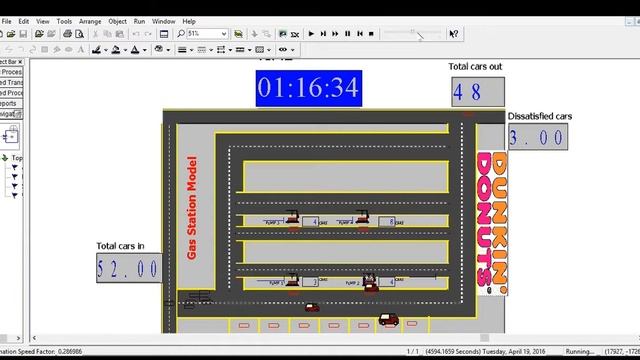The image size is (640, 360).
Task: Open the Arrange menu
Action: pos(90,21)
